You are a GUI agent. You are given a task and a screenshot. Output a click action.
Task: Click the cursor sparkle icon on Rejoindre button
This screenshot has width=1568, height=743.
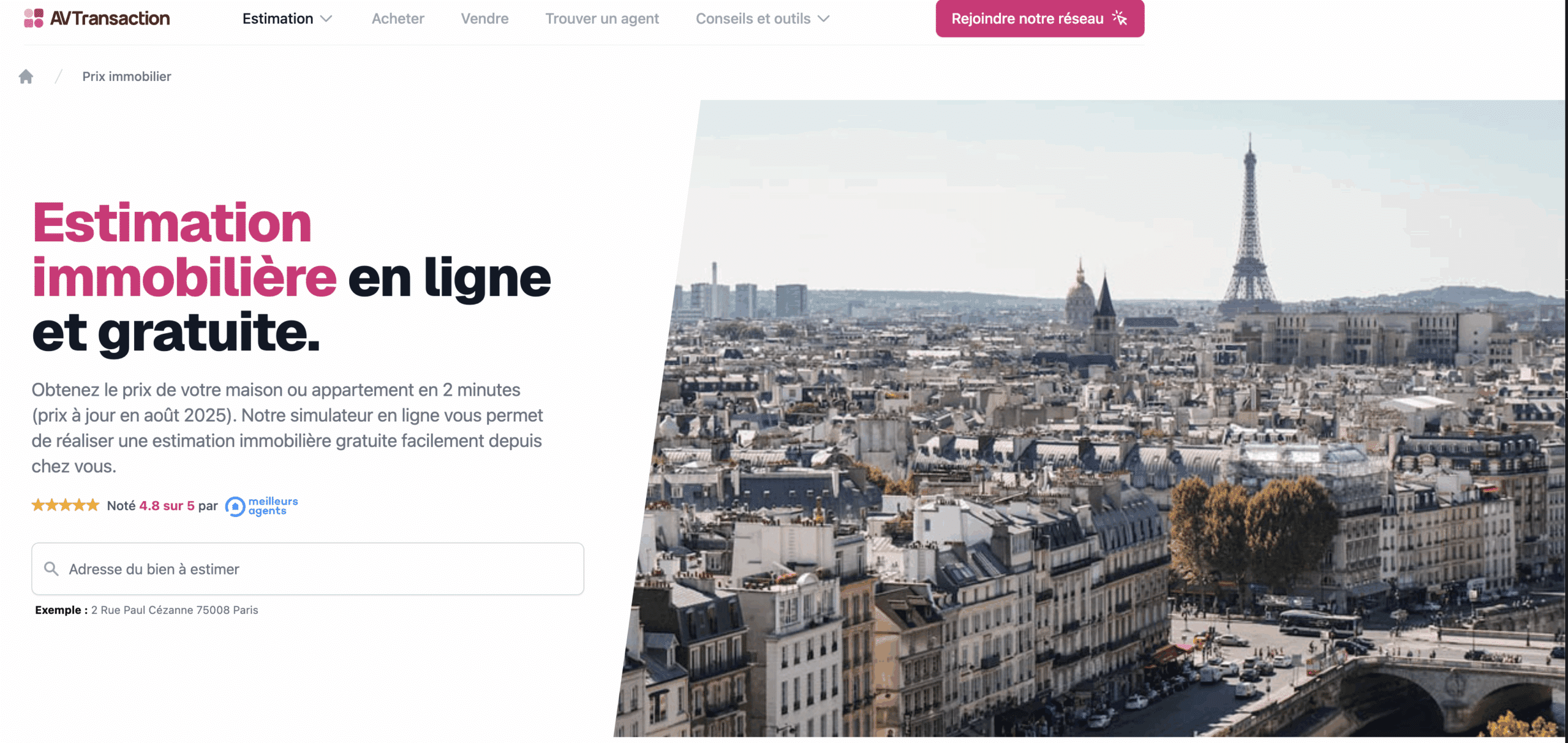[1120, 18]
